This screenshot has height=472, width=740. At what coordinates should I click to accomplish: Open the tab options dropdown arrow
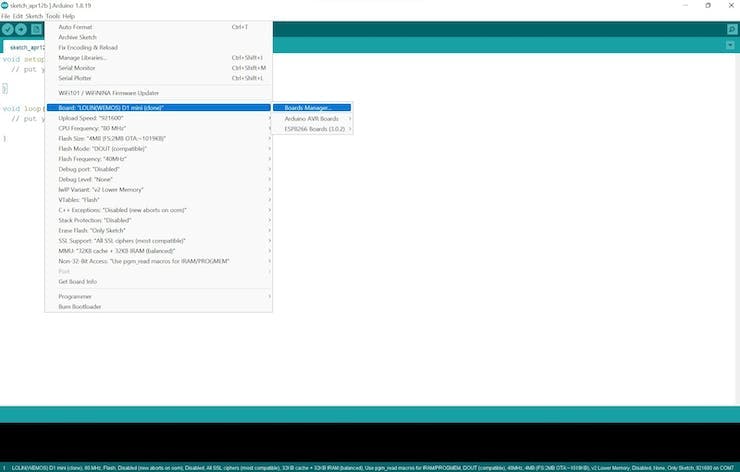(x=730, y=45)
